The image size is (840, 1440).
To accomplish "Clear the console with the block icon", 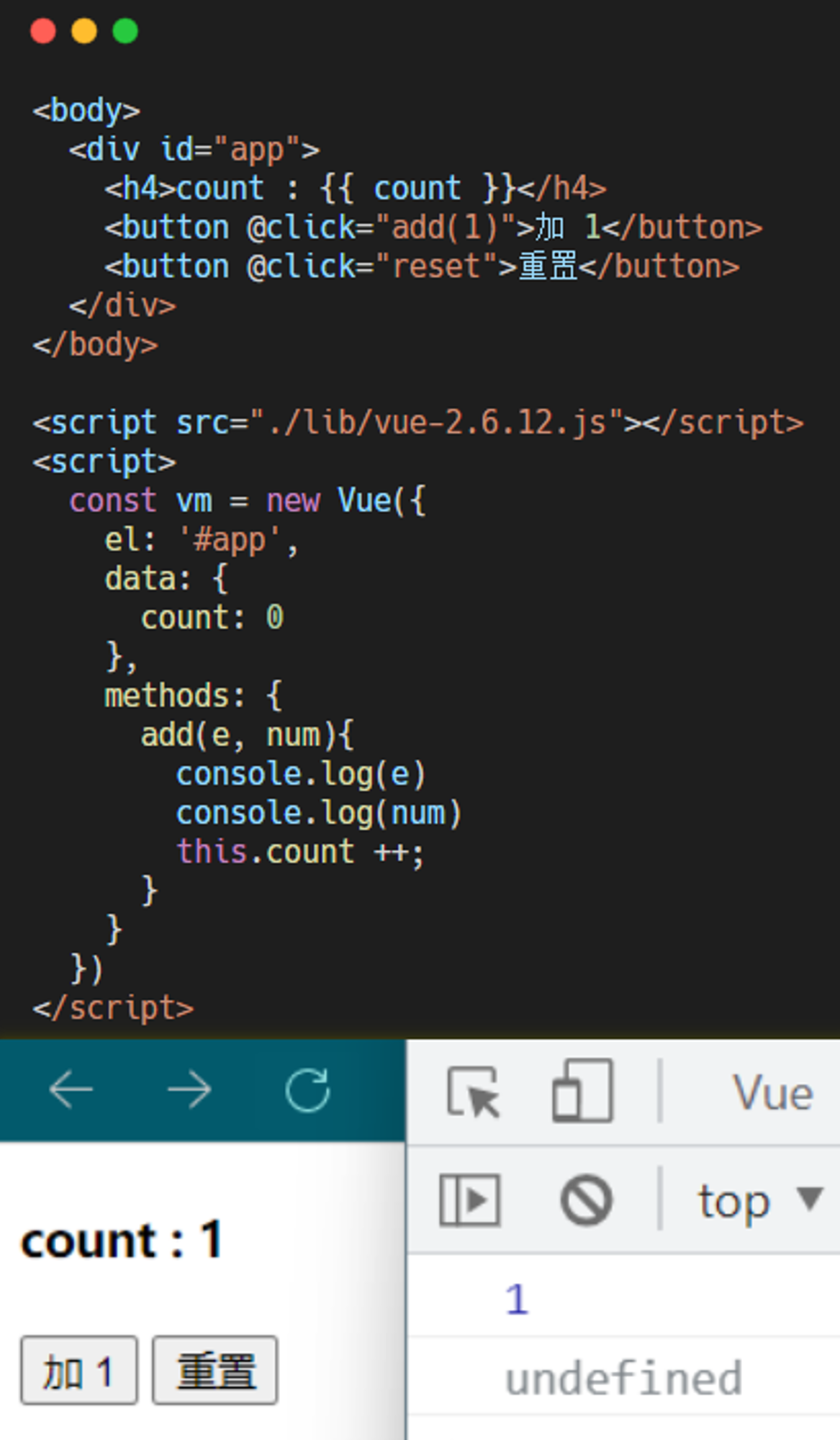I will click(586, 1200).
